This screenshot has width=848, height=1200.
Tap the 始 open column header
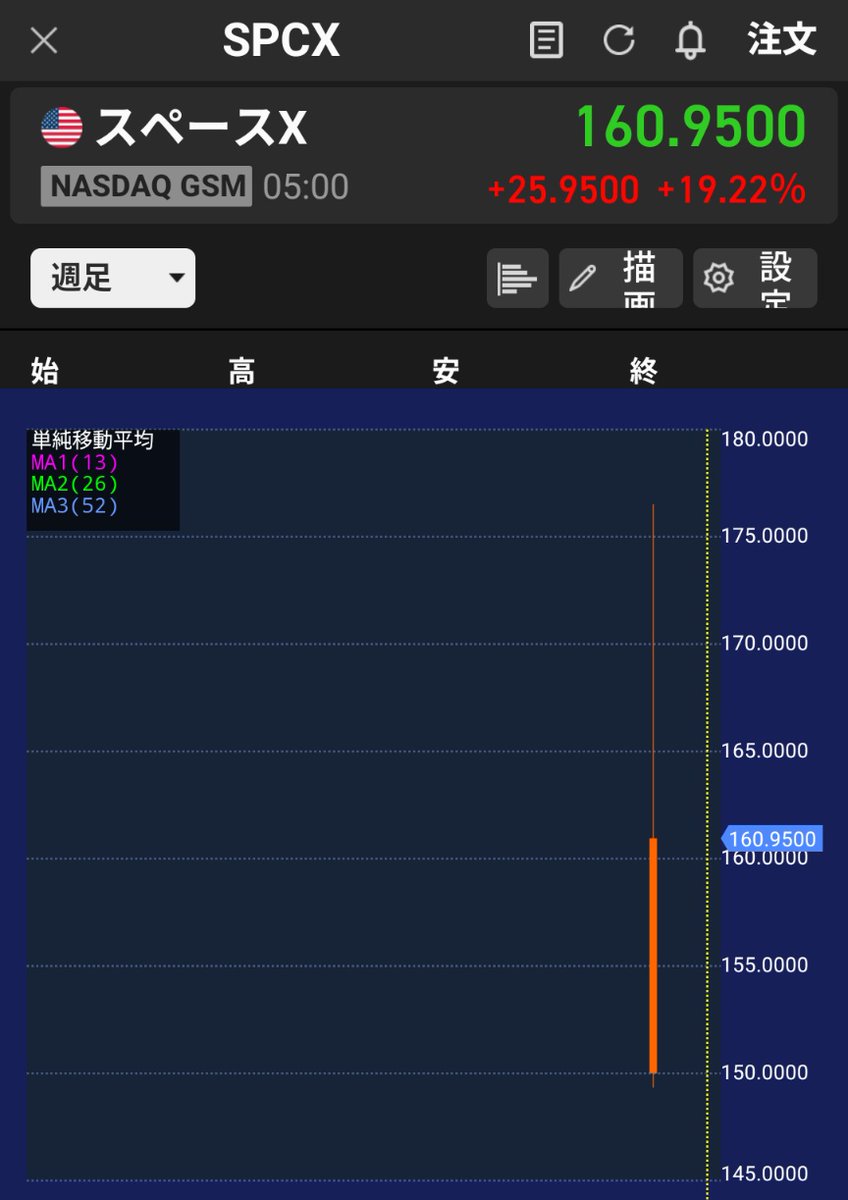(45, 371)
